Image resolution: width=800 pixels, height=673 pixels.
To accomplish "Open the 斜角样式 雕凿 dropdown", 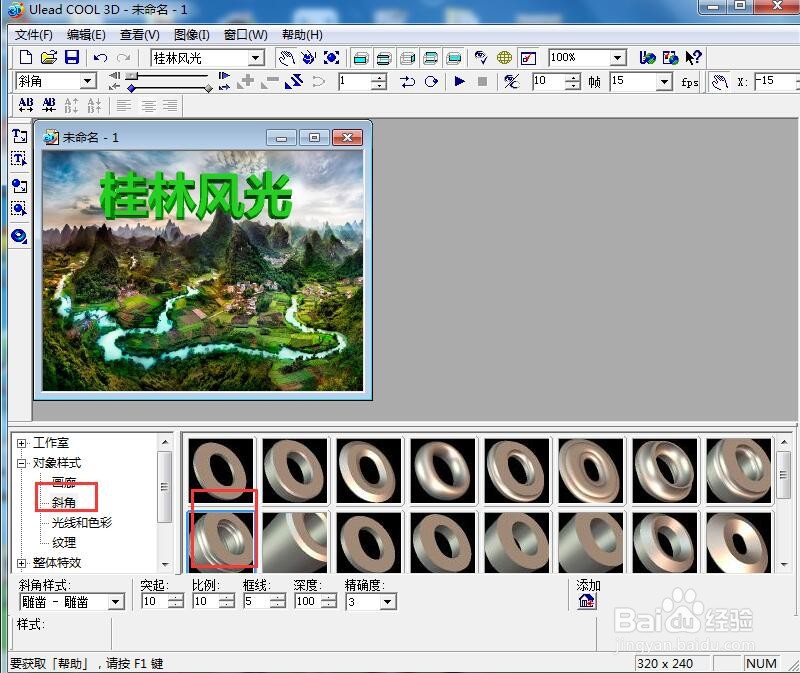I will point(116,602).
